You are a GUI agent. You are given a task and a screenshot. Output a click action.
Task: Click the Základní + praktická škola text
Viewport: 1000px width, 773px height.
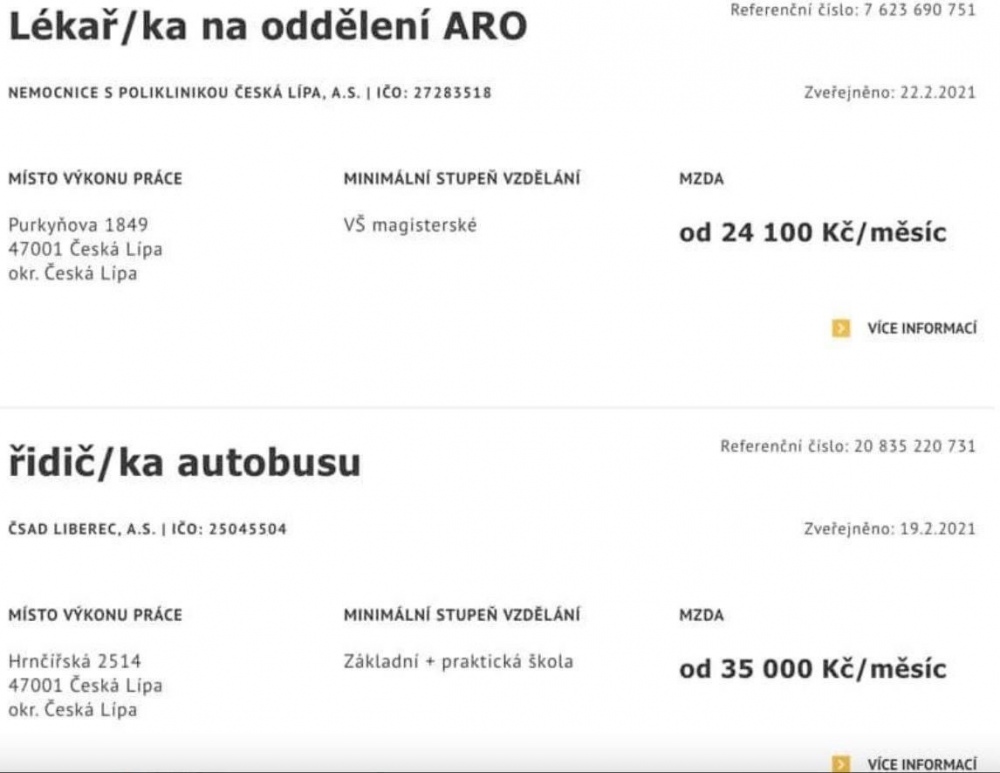pyautogui.click(x=458, y=661)
